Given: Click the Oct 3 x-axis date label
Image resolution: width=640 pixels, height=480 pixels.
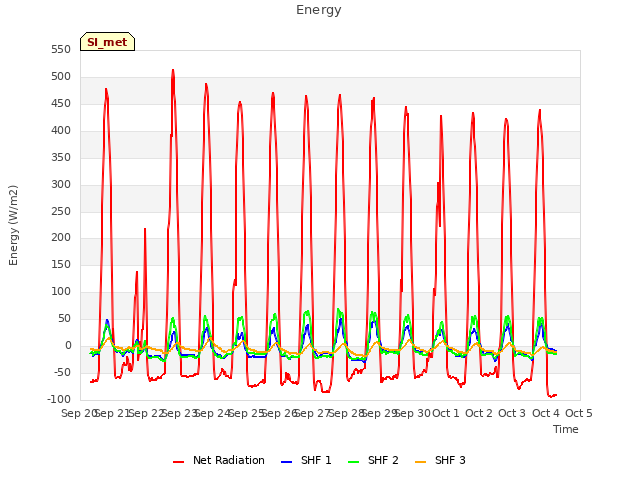Looking at the screenshot, I should (x=512, y=413).
